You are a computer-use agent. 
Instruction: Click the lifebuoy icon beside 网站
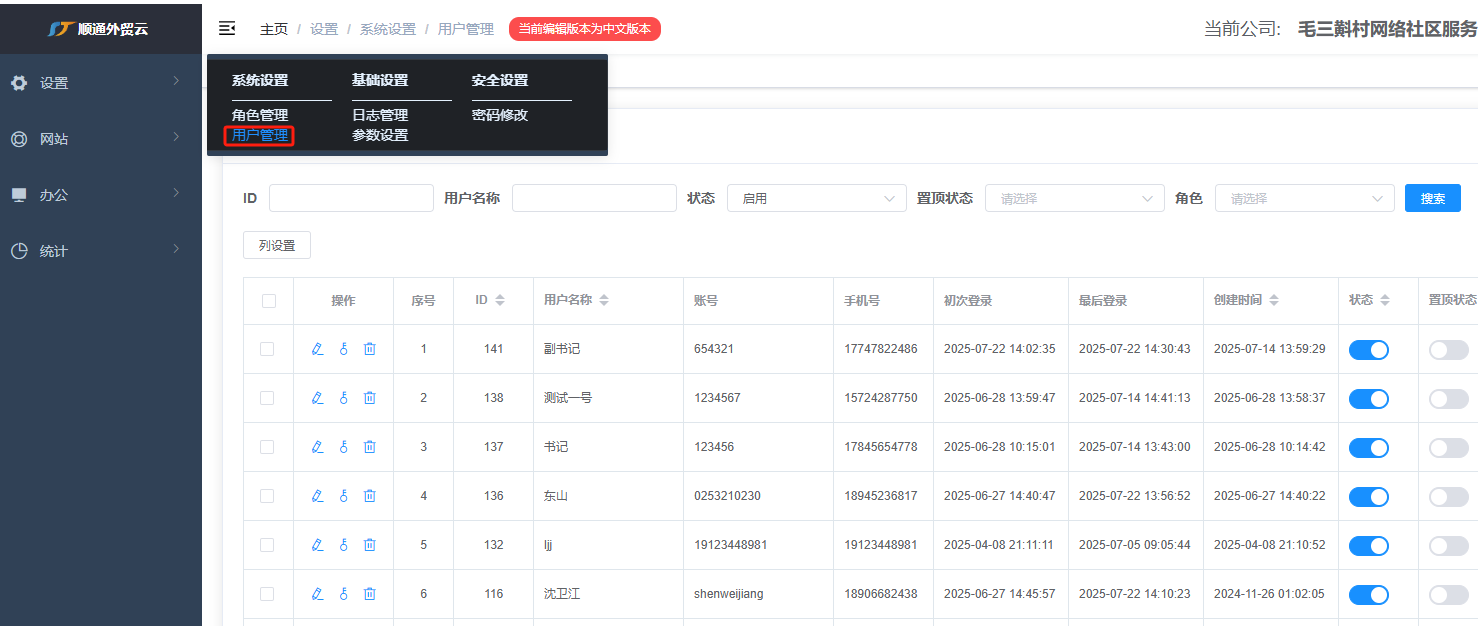(x=19, y=139)
